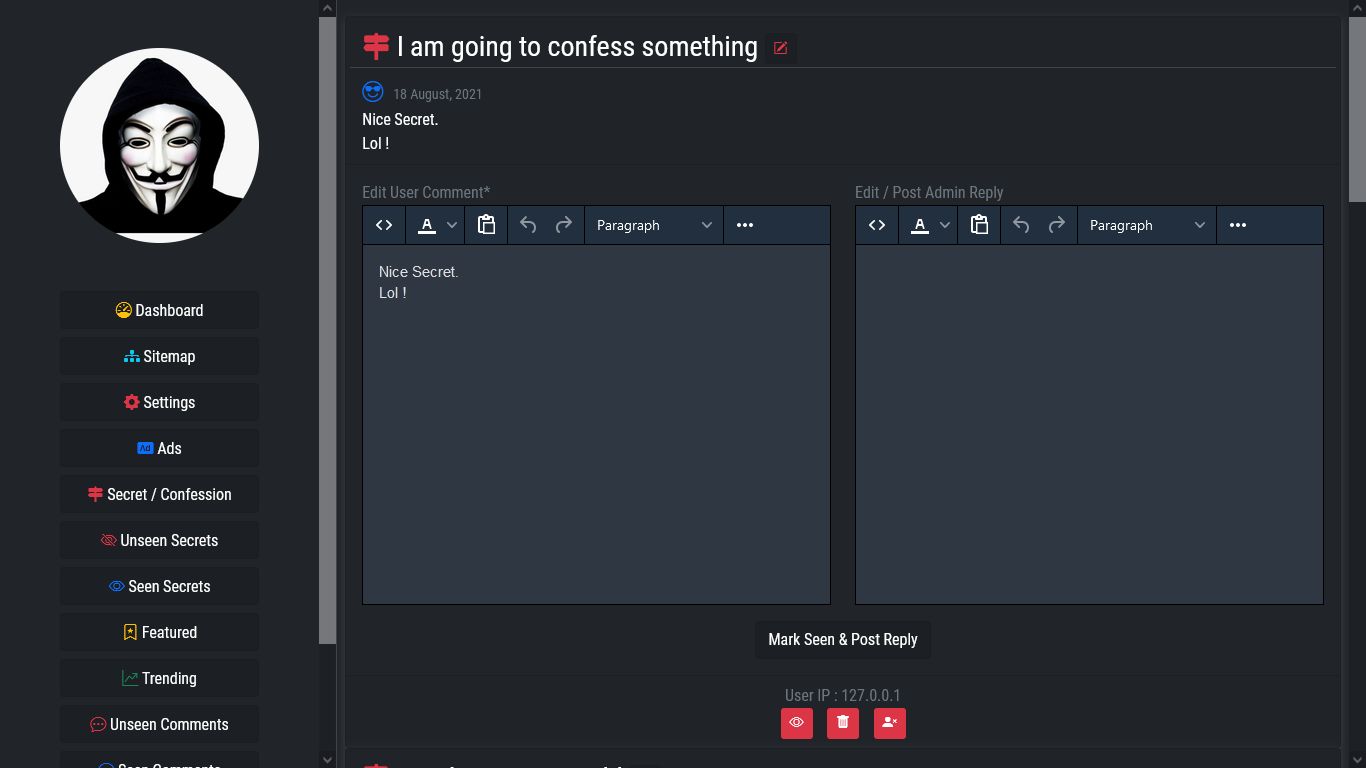1366x768 pixels.
Task: Click the clipboard paste icon in the comment editor
Action: pos(486,224)
